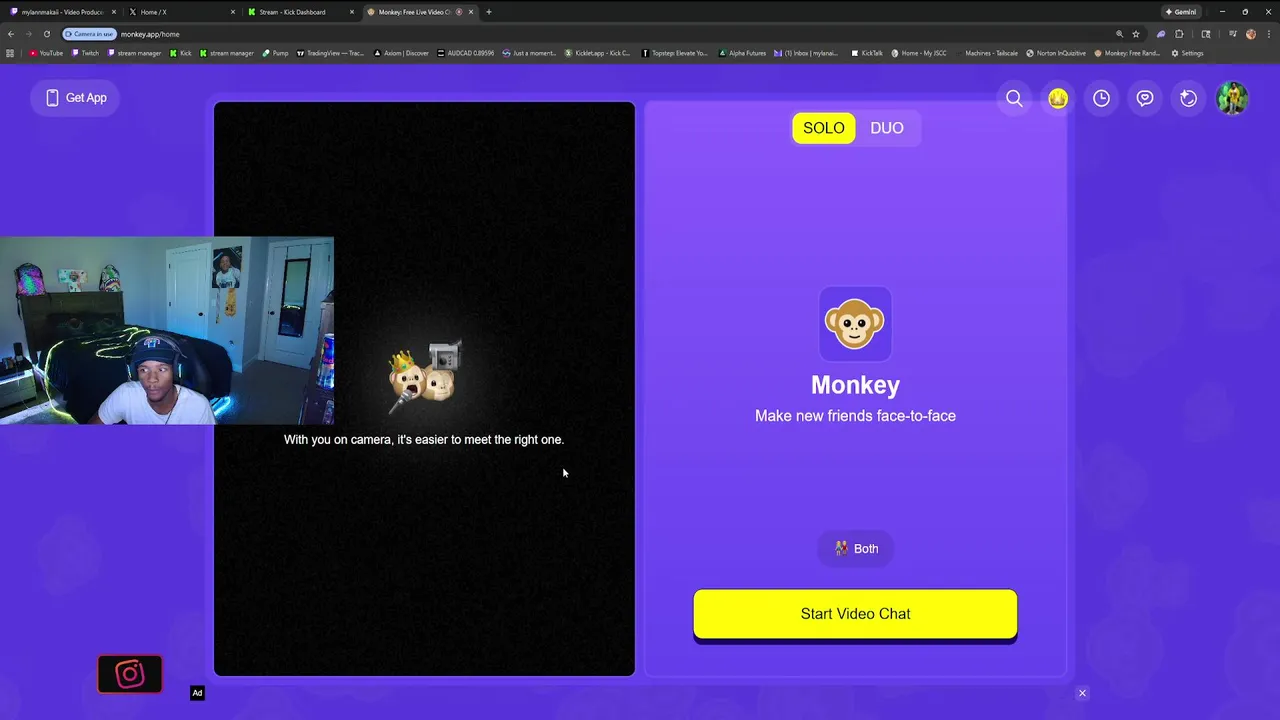Click the webcam overlay thumbnail

click(x=167, y=331)
